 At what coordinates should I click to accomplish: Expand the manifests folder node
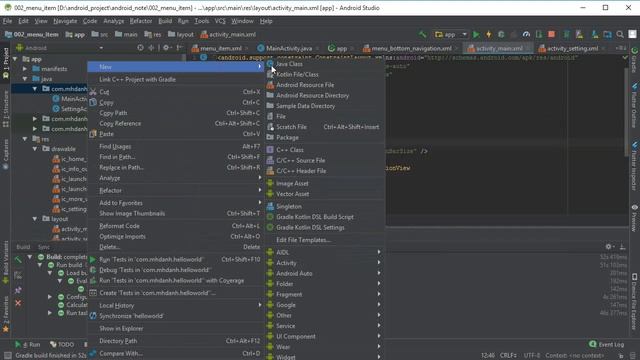(25, 69)
